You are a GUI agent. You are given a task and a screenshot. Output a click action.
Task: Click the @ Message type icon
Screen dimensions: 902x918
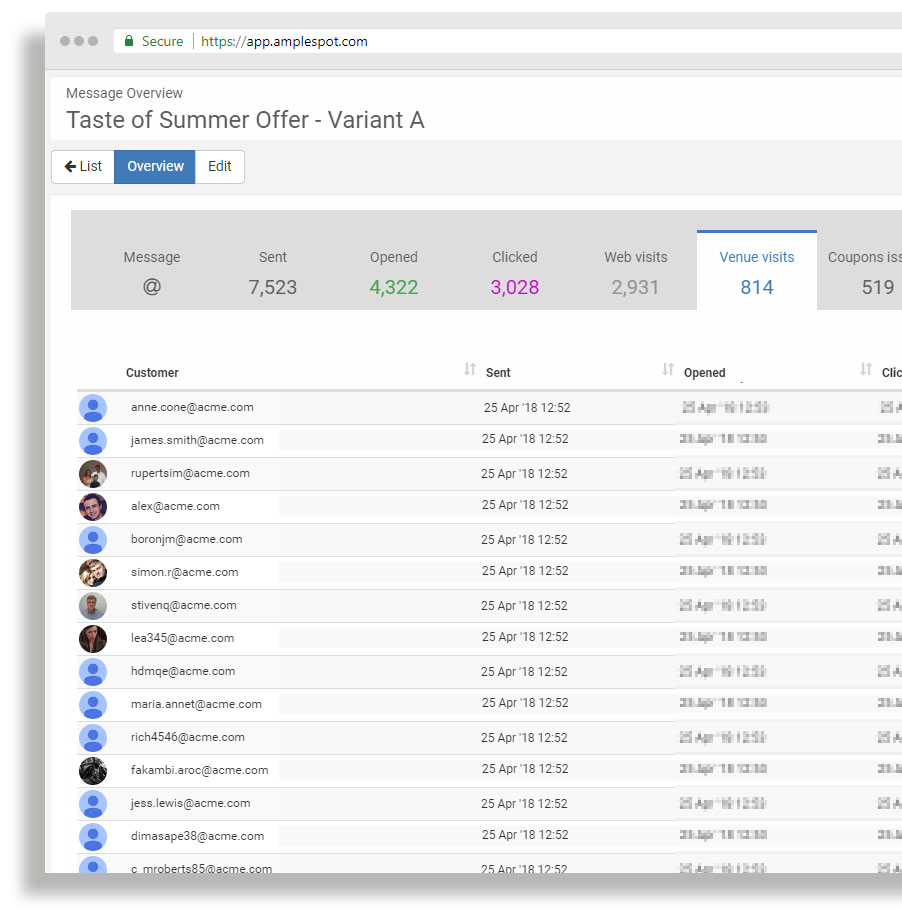(152, 287)
